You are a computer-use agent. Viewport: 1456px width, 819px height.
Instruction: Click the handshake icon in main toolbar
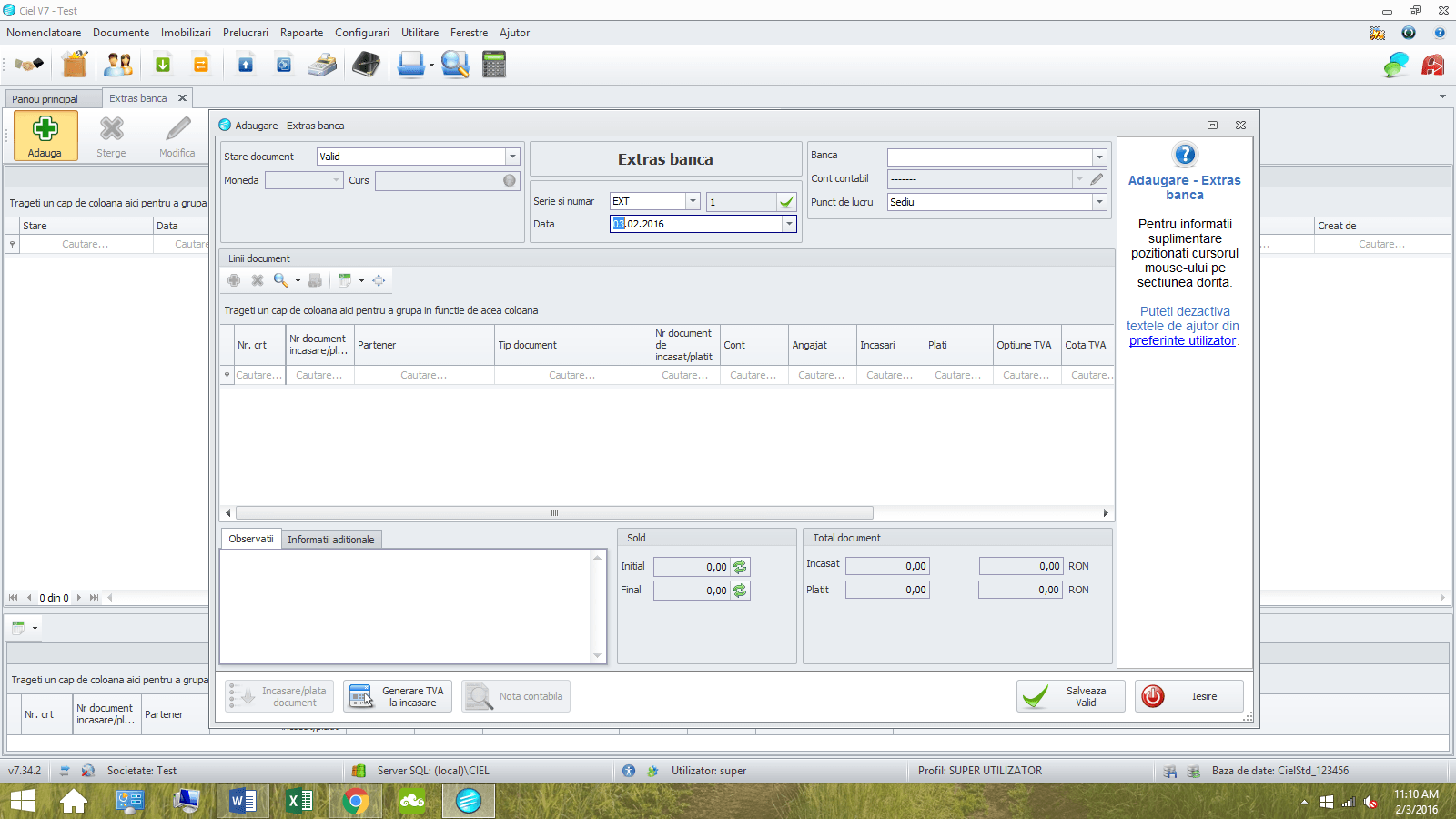click(x=29, y=65)
